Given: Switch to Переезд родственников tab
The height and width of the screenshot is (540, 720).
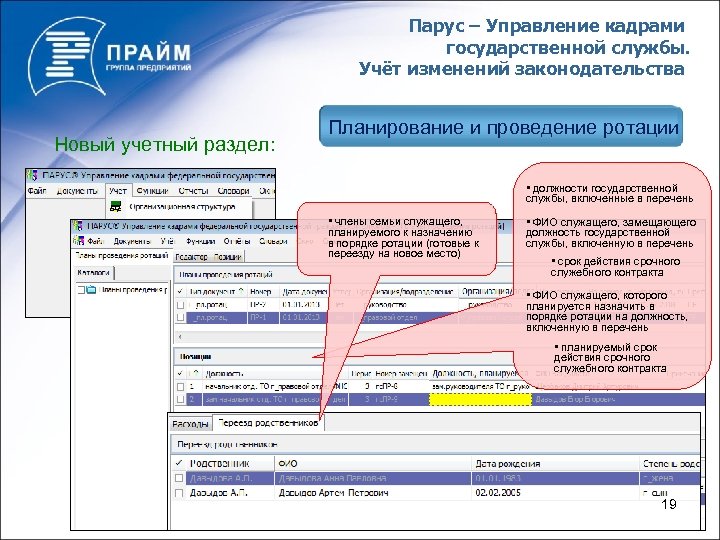Looking at the screenshot, I should pos(269,423).
